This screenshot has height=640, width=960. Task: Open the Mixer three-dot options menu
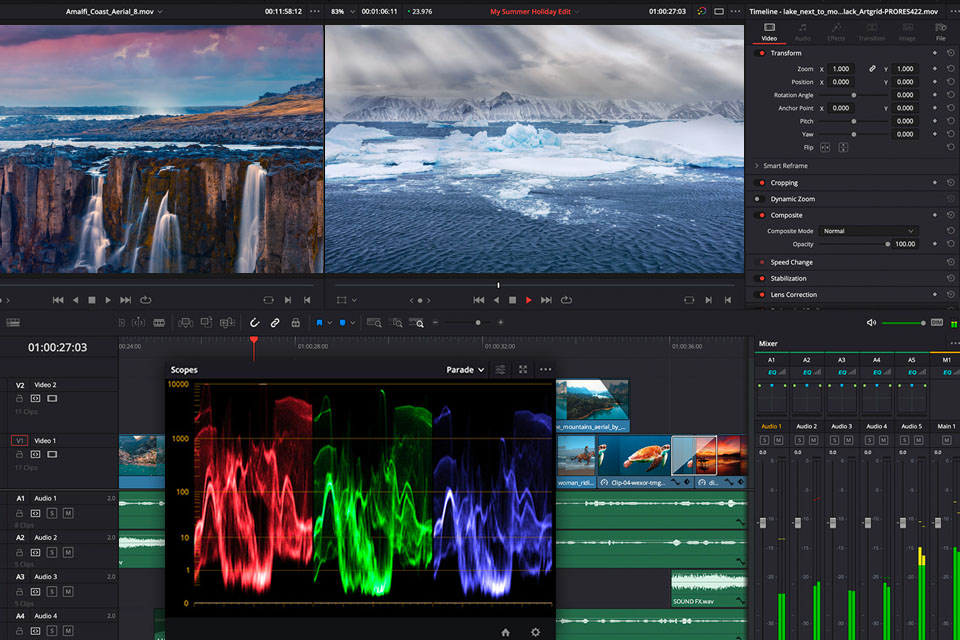[954, 344]
